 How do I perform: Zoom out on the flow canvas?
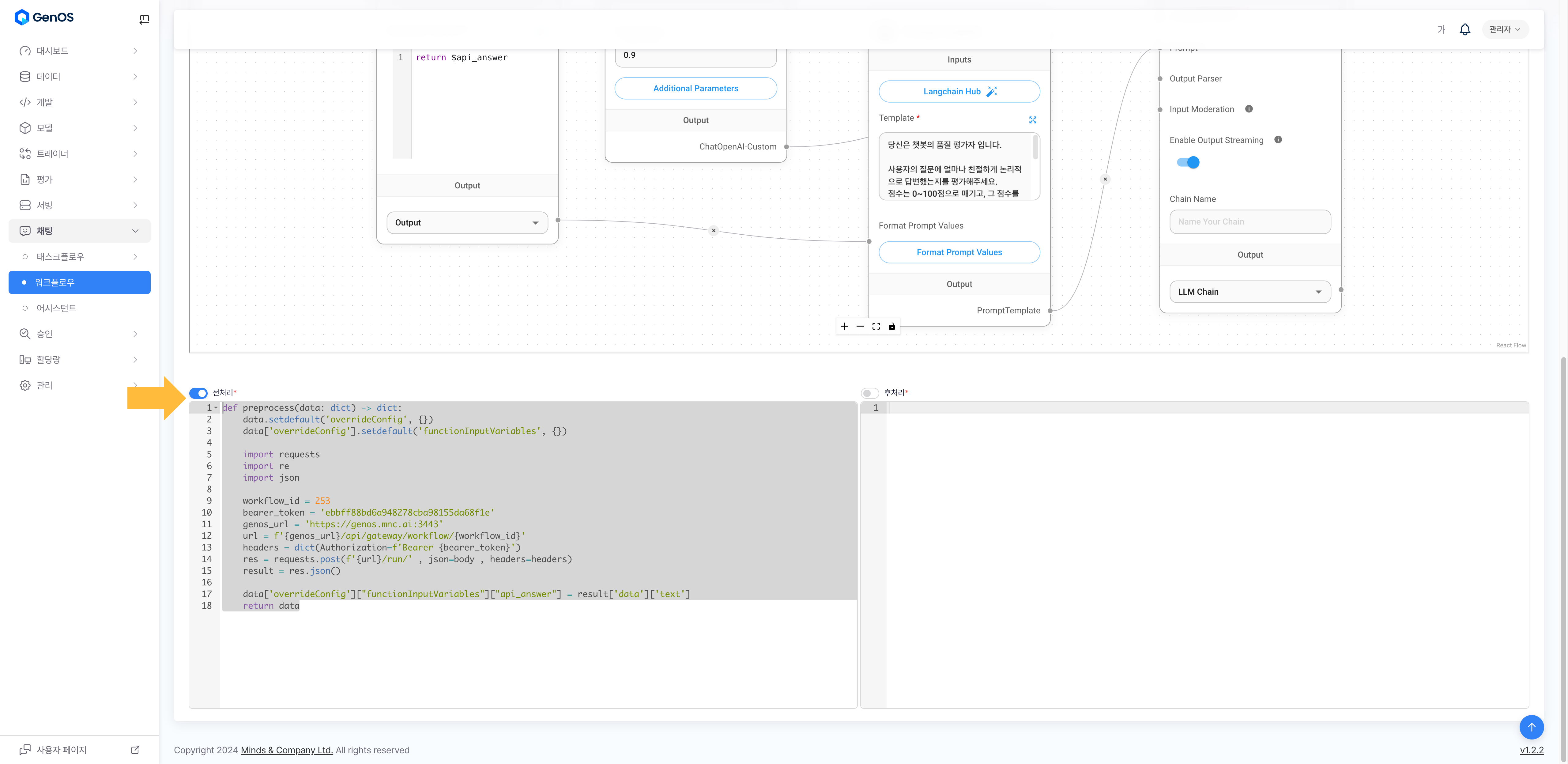pyautogui.click(x=860, y=326)
